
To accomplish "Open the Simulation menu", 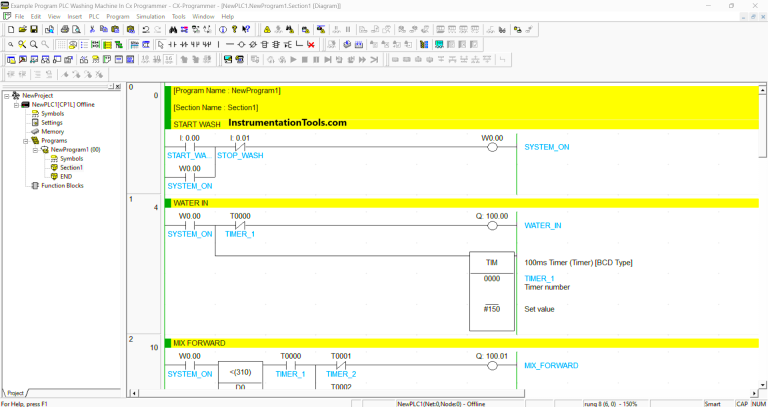I will pyautogui.click(x=148, y=17).
